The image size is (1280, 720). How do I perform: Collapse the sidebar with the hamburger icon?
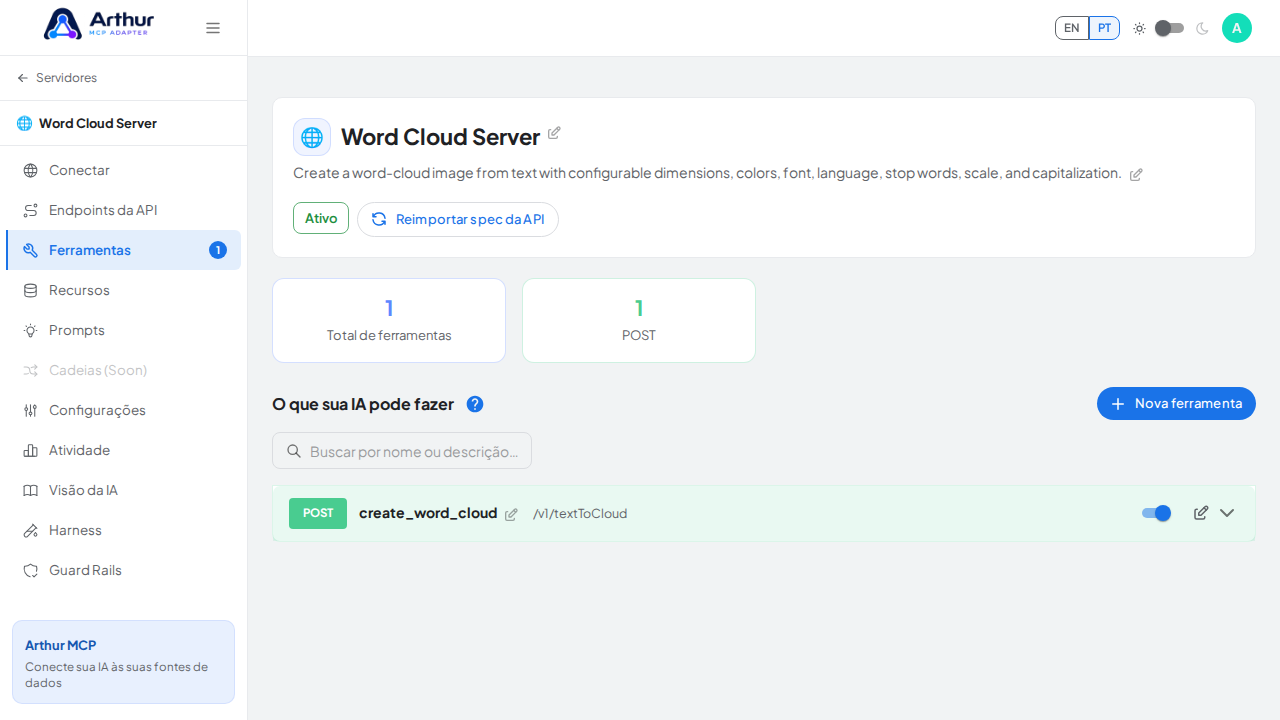[213, 28]
